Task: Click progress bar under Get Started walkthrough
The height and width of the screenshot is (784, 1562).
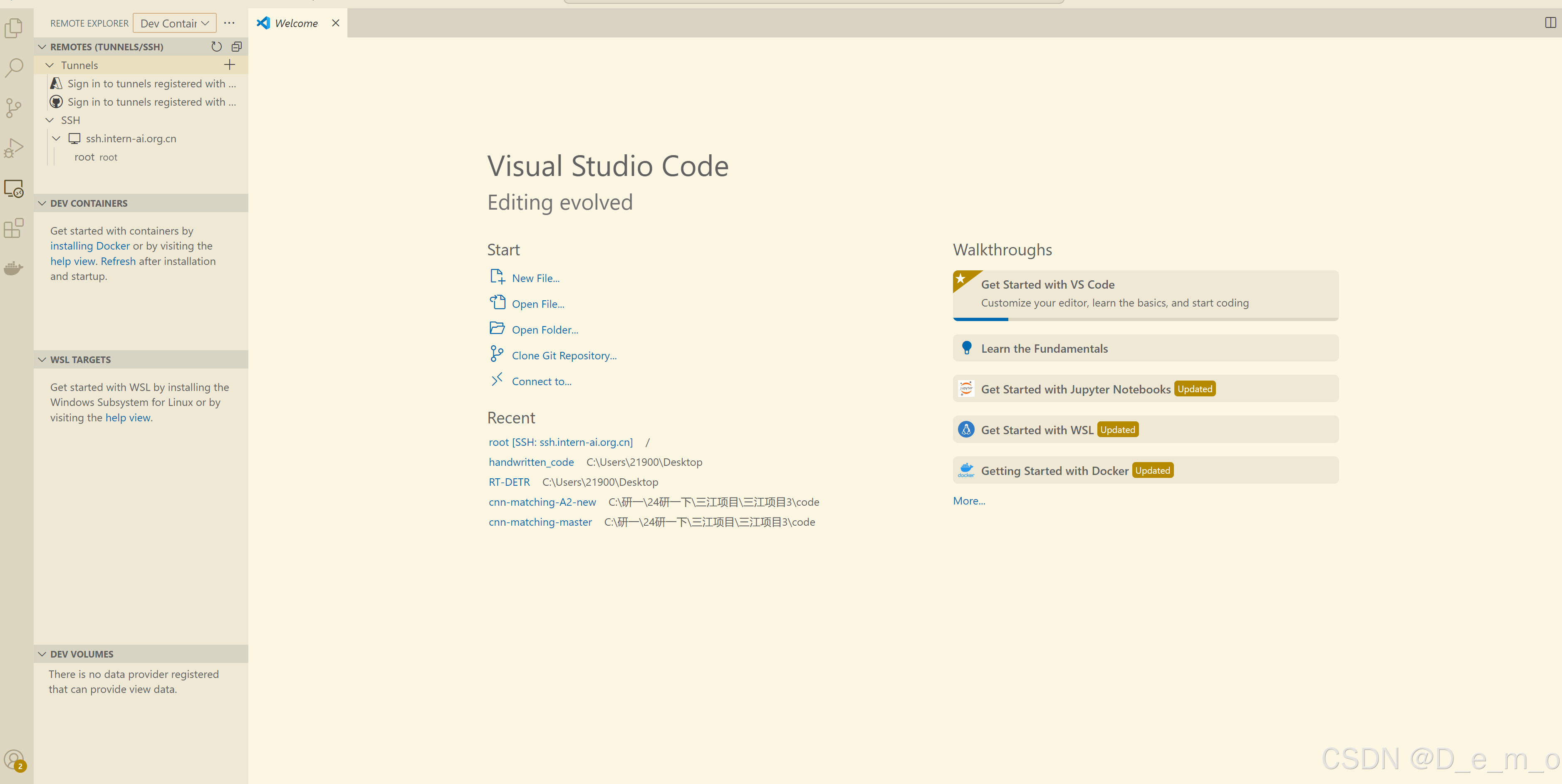Action: tap(1146, 319)
